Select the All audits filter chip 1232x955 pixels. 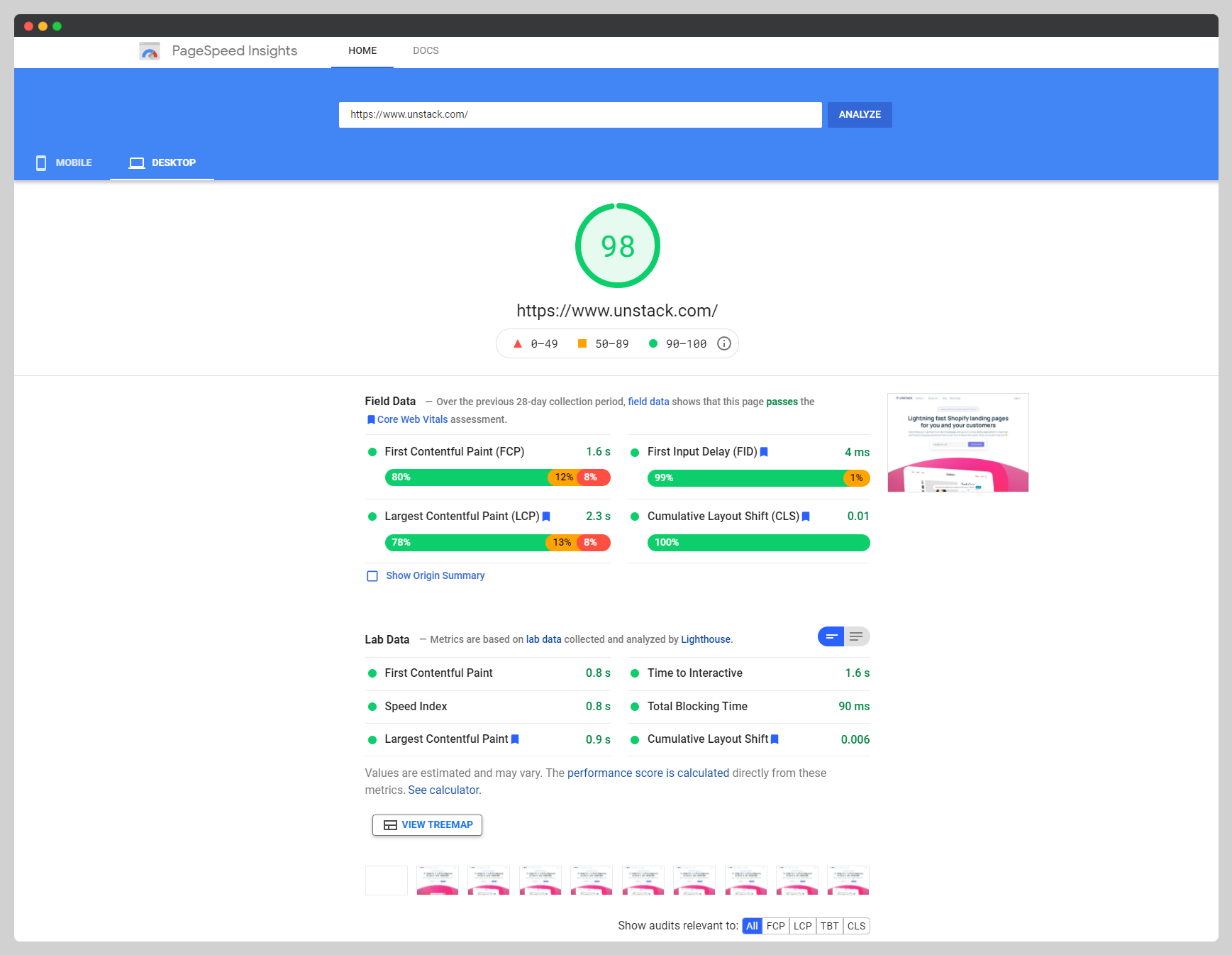coord(751,925)
